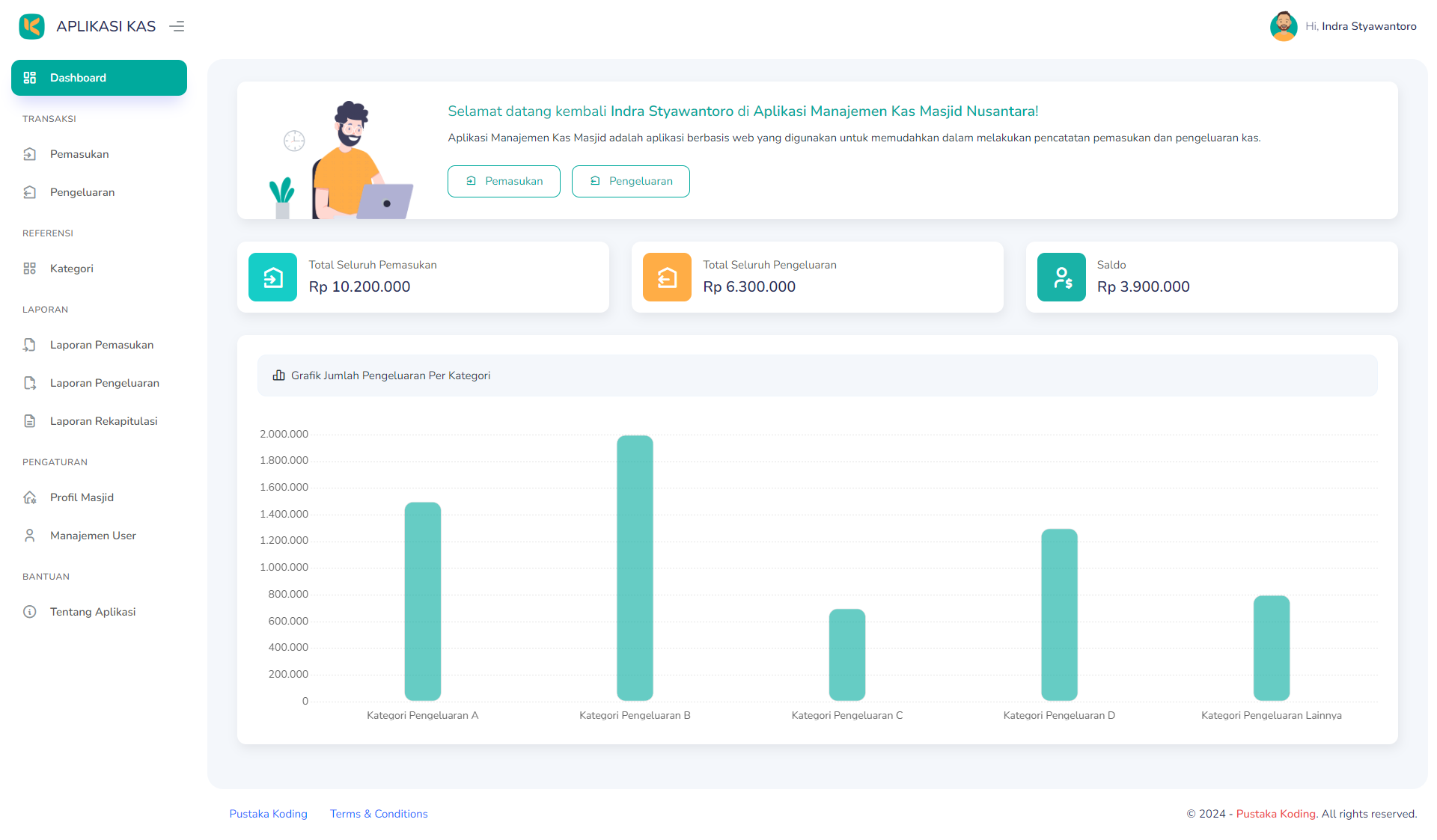Click the Laporan Pemasukan report icon
1437x840 pixels.
click(x=29, y=345)
